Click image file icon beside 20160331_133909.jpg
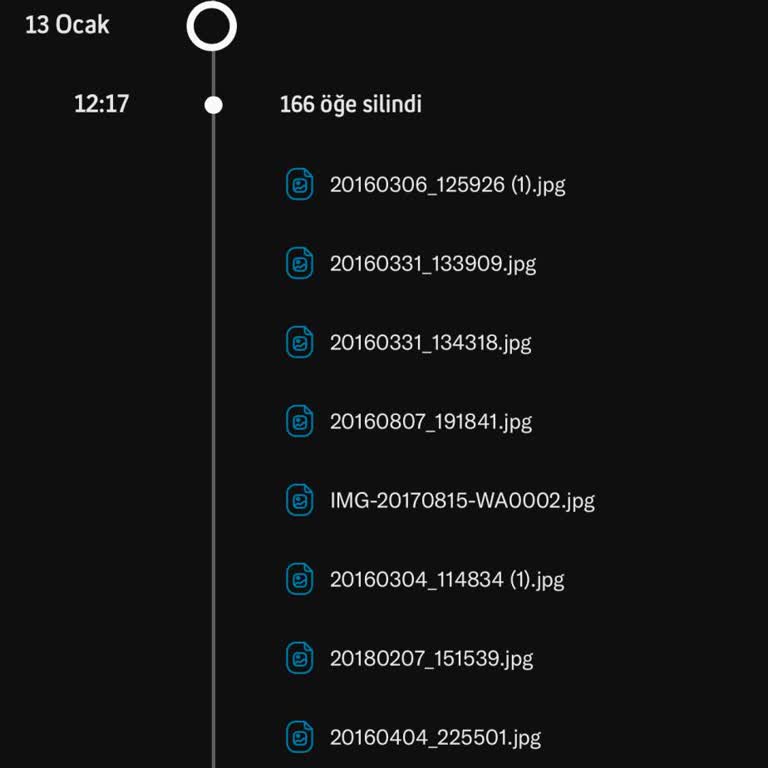The width and height of the screenshot is (768, 768). pos(299,263)
